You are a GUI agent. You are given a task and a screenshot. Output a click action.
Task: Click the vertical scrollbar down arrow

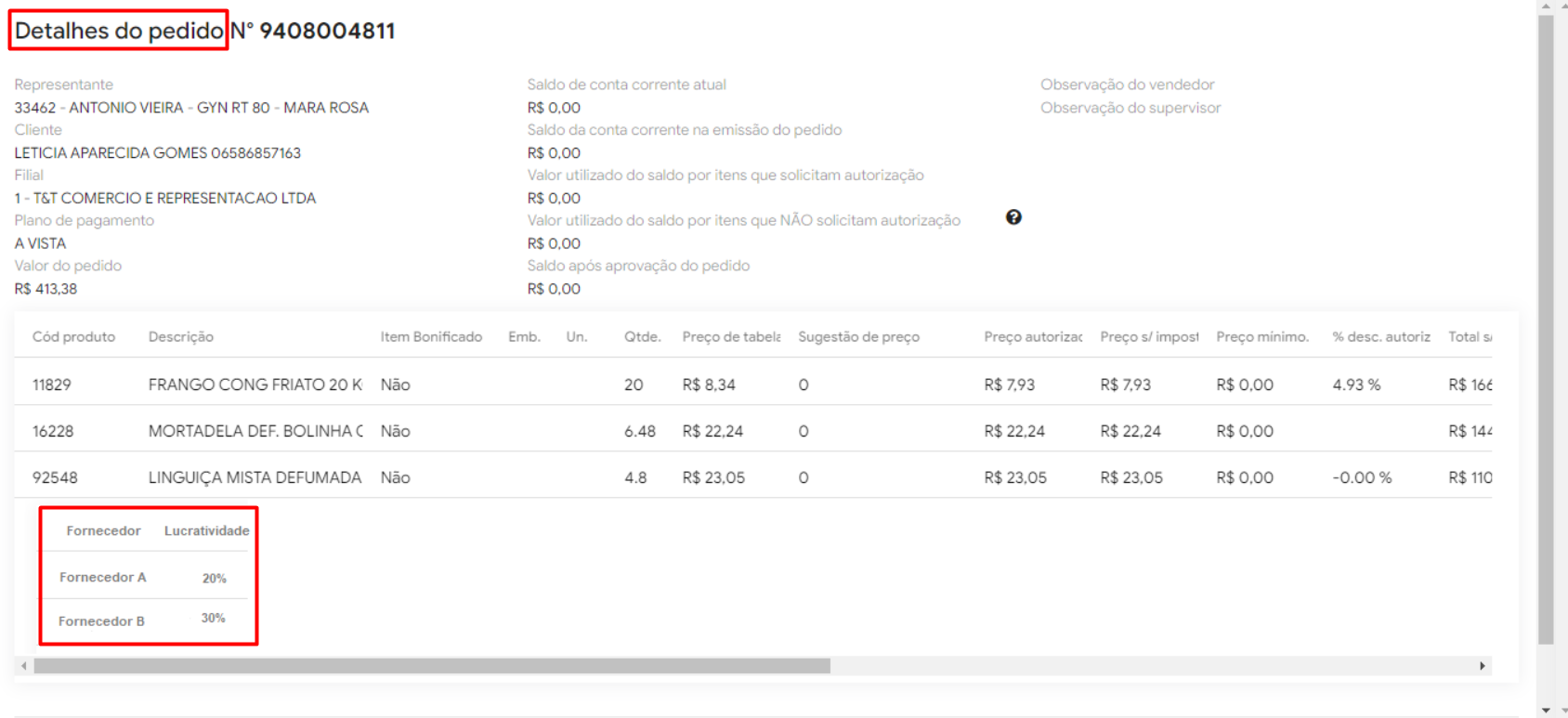pos(1546,711)
